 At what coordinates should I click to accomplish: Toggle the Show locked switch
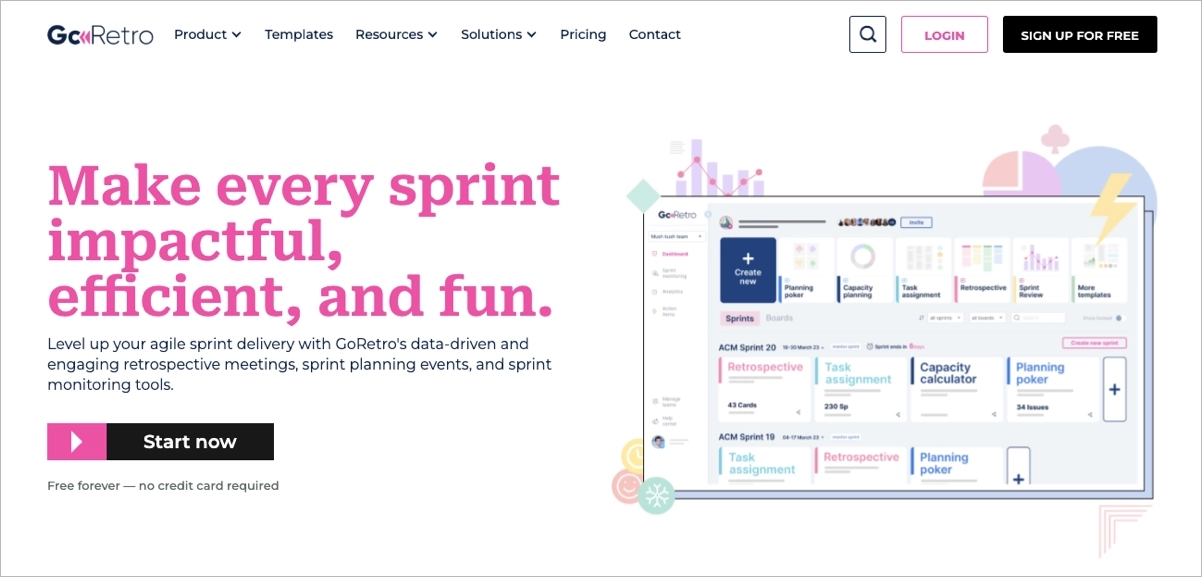pos(1119,319)
